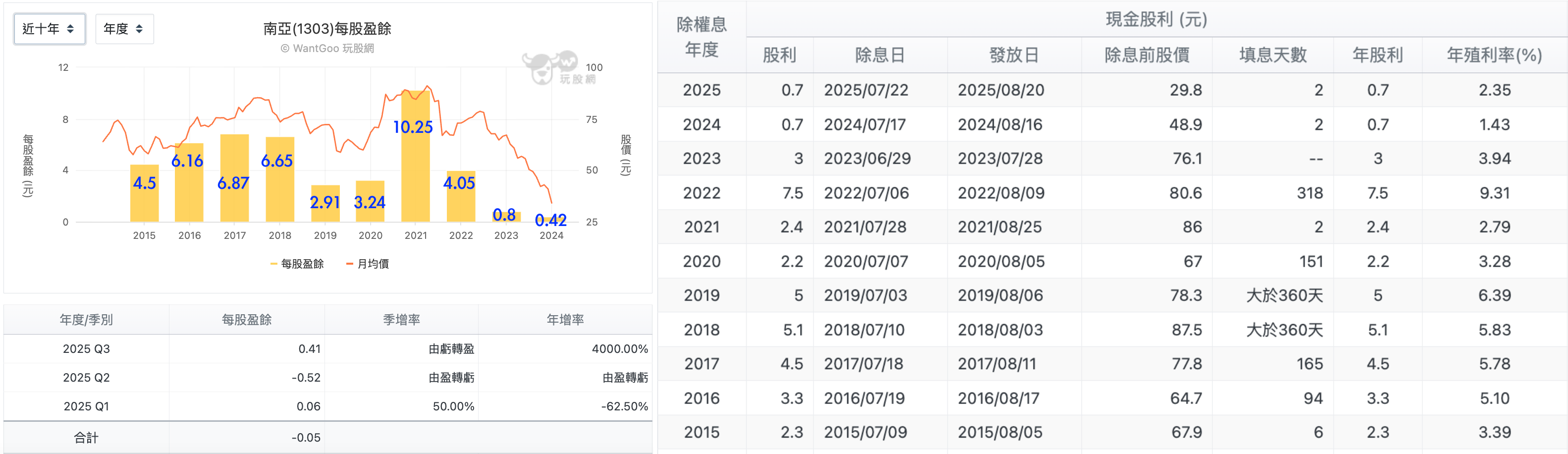Click the 年殖利率(%) column header

(x=1494, y=56)
